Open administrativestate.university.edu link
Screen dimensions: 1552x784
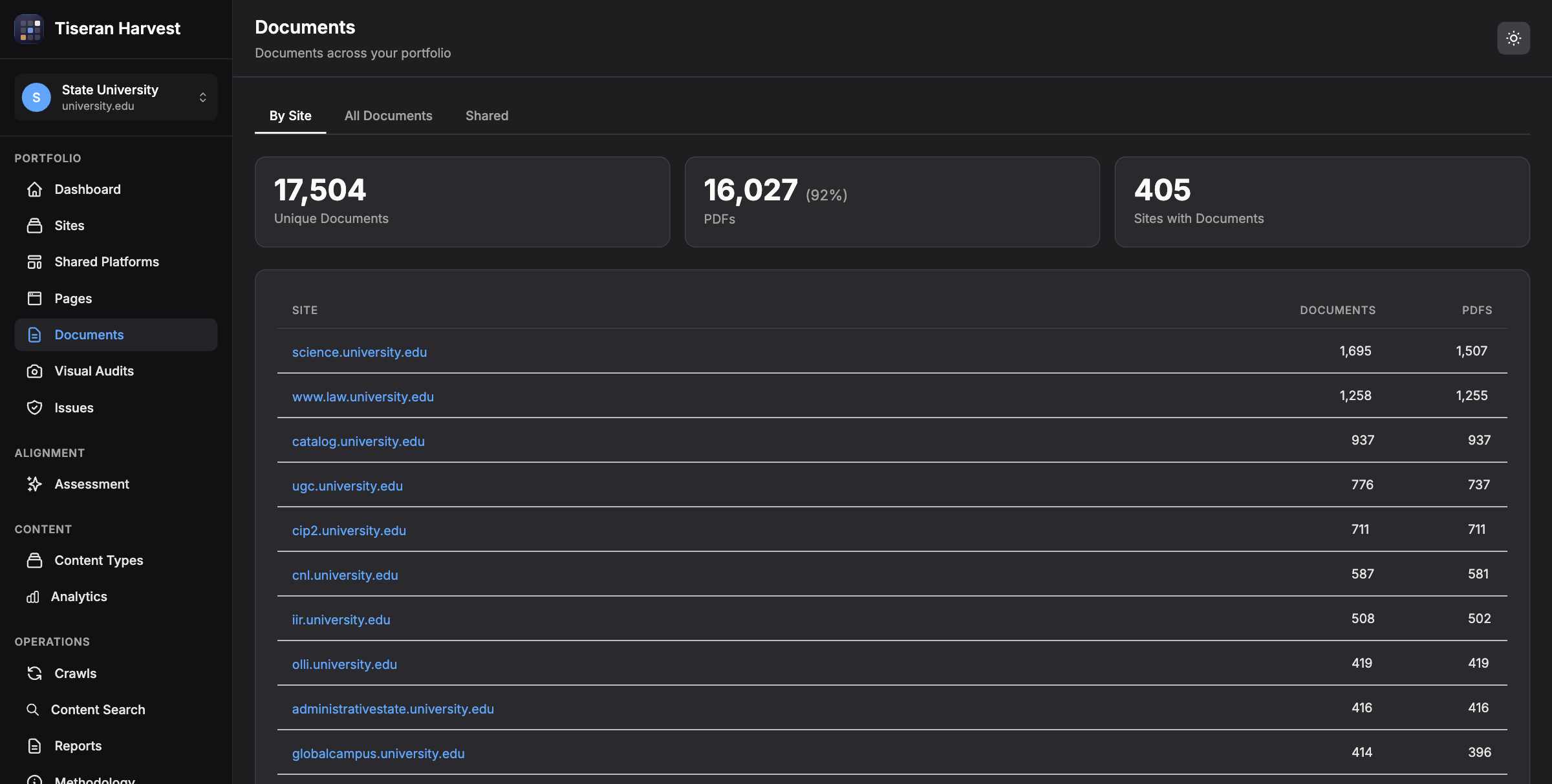(393, 709)
